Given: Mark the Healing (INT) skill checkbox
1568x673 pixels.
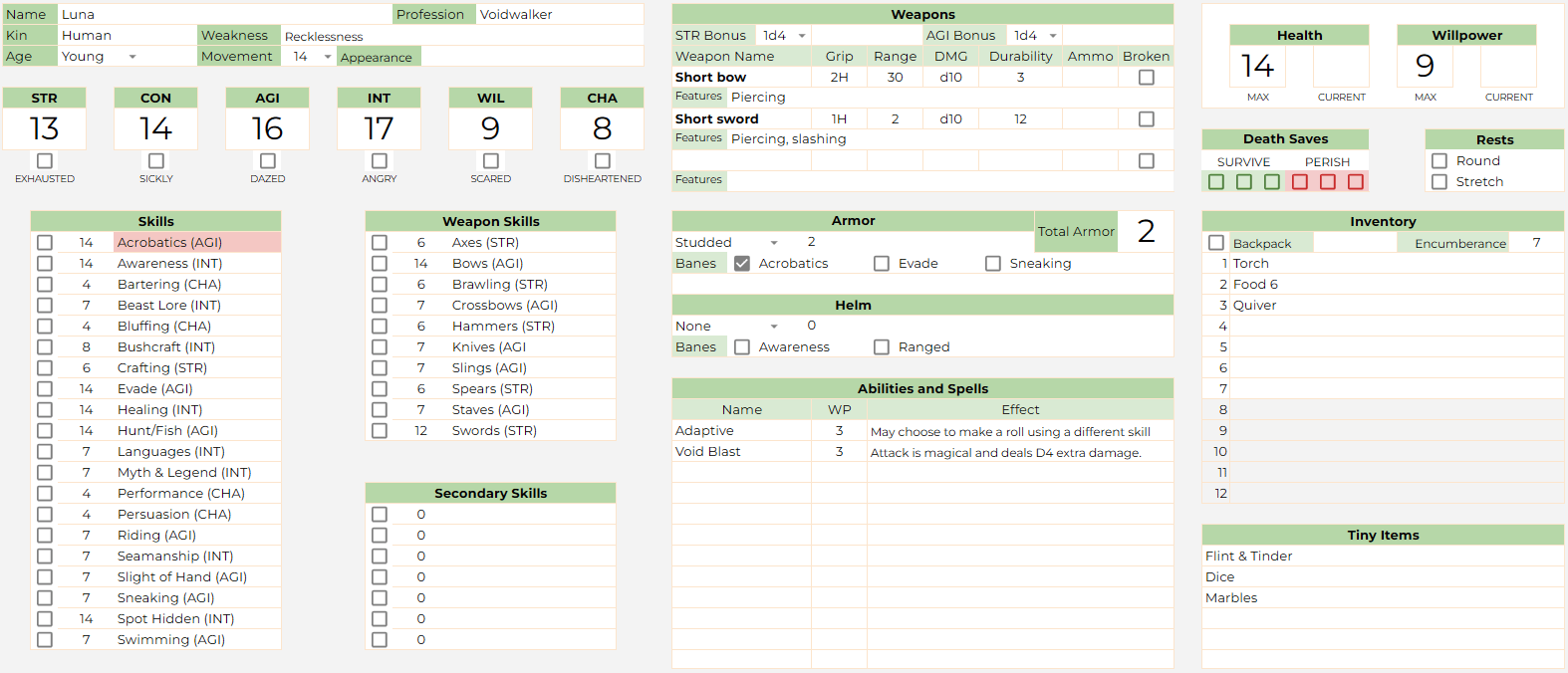Looking at the screenshot, I should tap(45, 409).
